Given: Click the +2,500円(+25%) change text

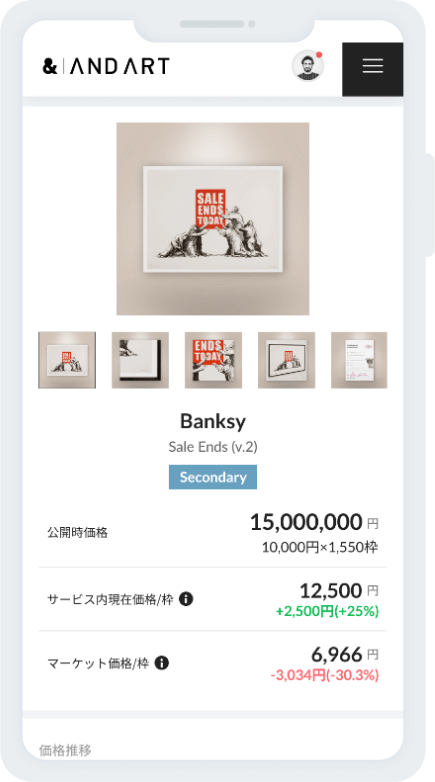Looking at the screenshot, I should click(327, 611).
